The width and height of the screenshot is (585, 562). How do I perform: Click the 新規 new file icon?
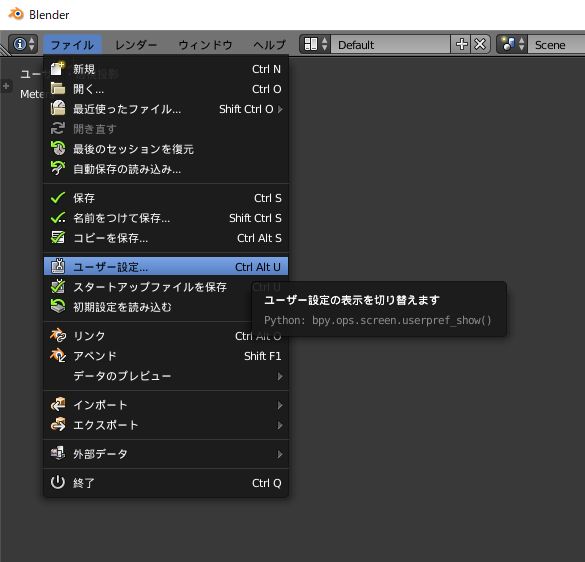[x=58, y=69]
